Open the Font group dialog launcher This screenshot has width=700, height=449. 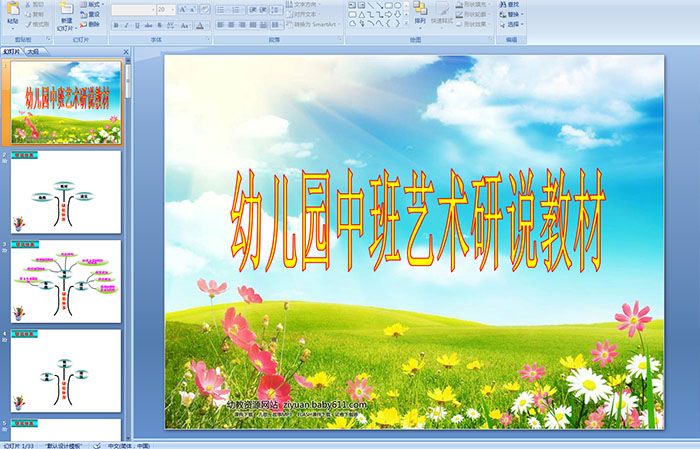[208, 40]
